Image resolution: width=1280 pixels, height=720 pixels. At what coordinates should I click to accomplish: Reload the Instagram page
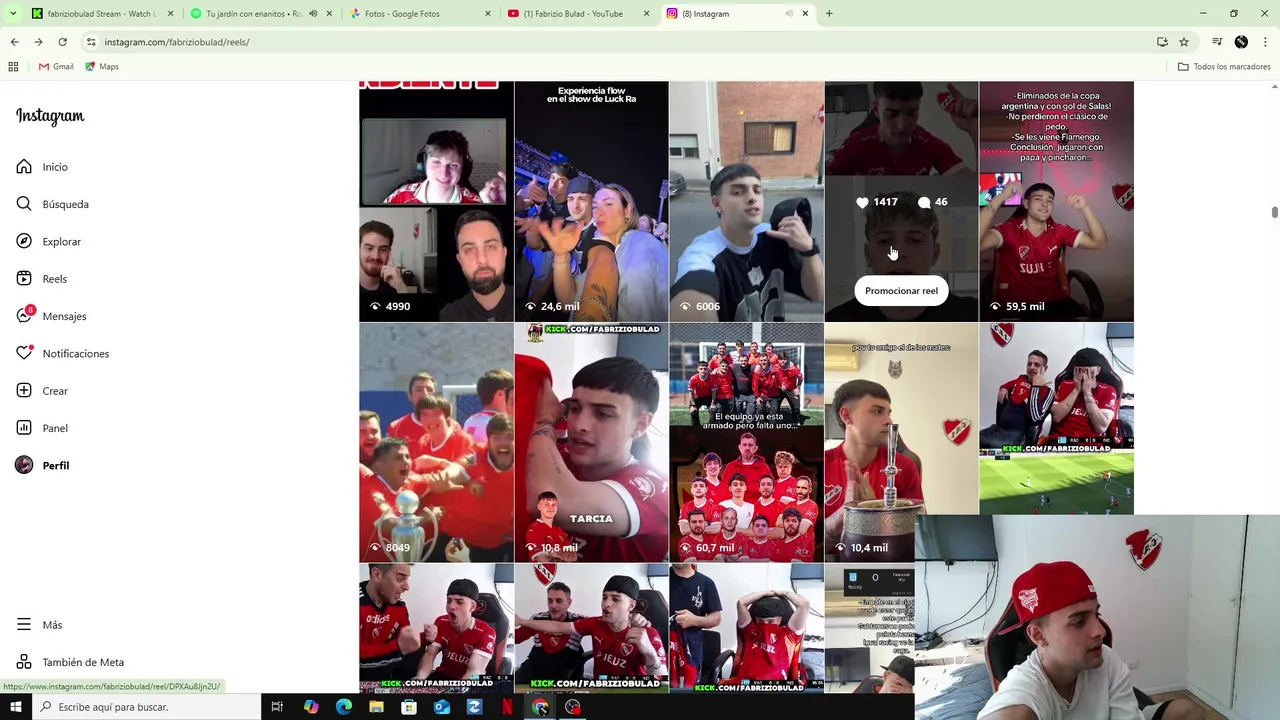click(62, 42)
